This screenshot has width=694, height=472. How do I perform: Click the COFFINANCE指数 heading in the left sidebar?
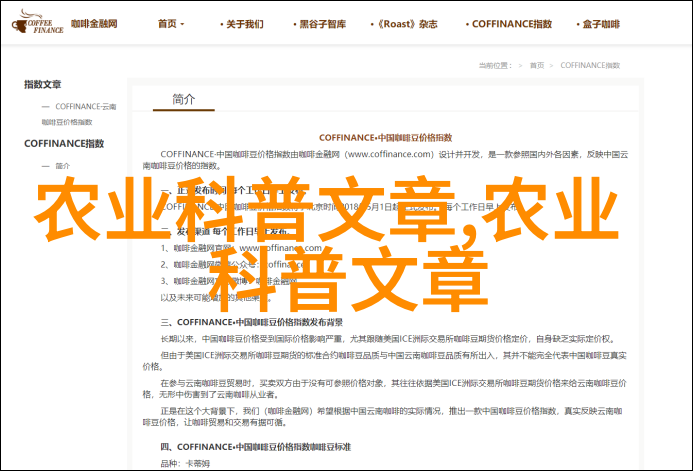[x=64, y=143]
